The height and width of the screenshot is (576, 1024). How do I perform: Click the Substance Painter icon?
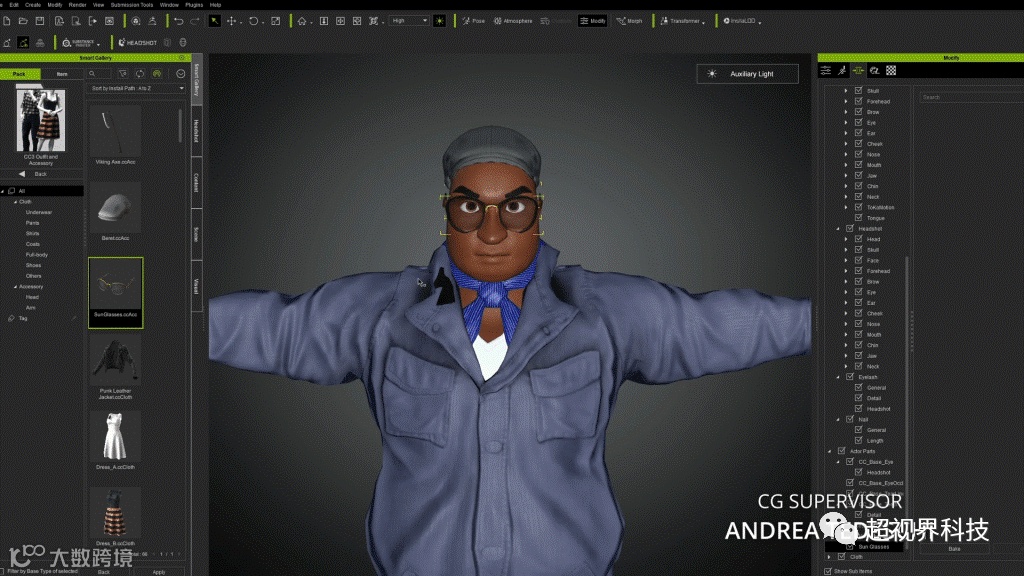[x=79, y=42]
